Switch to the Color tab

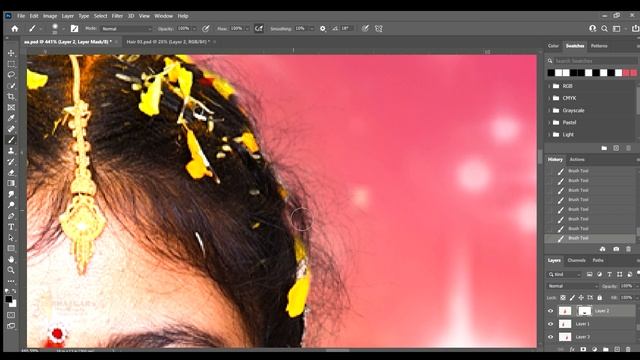[553, 46]
